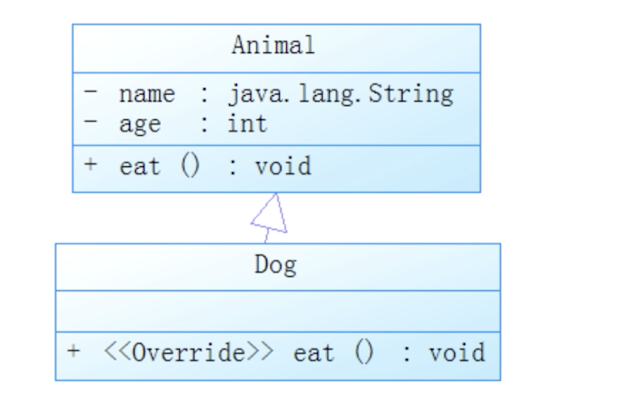Select the <<Override>> stereotype text
The image size is (640, 409).
[x=187, y=353]
